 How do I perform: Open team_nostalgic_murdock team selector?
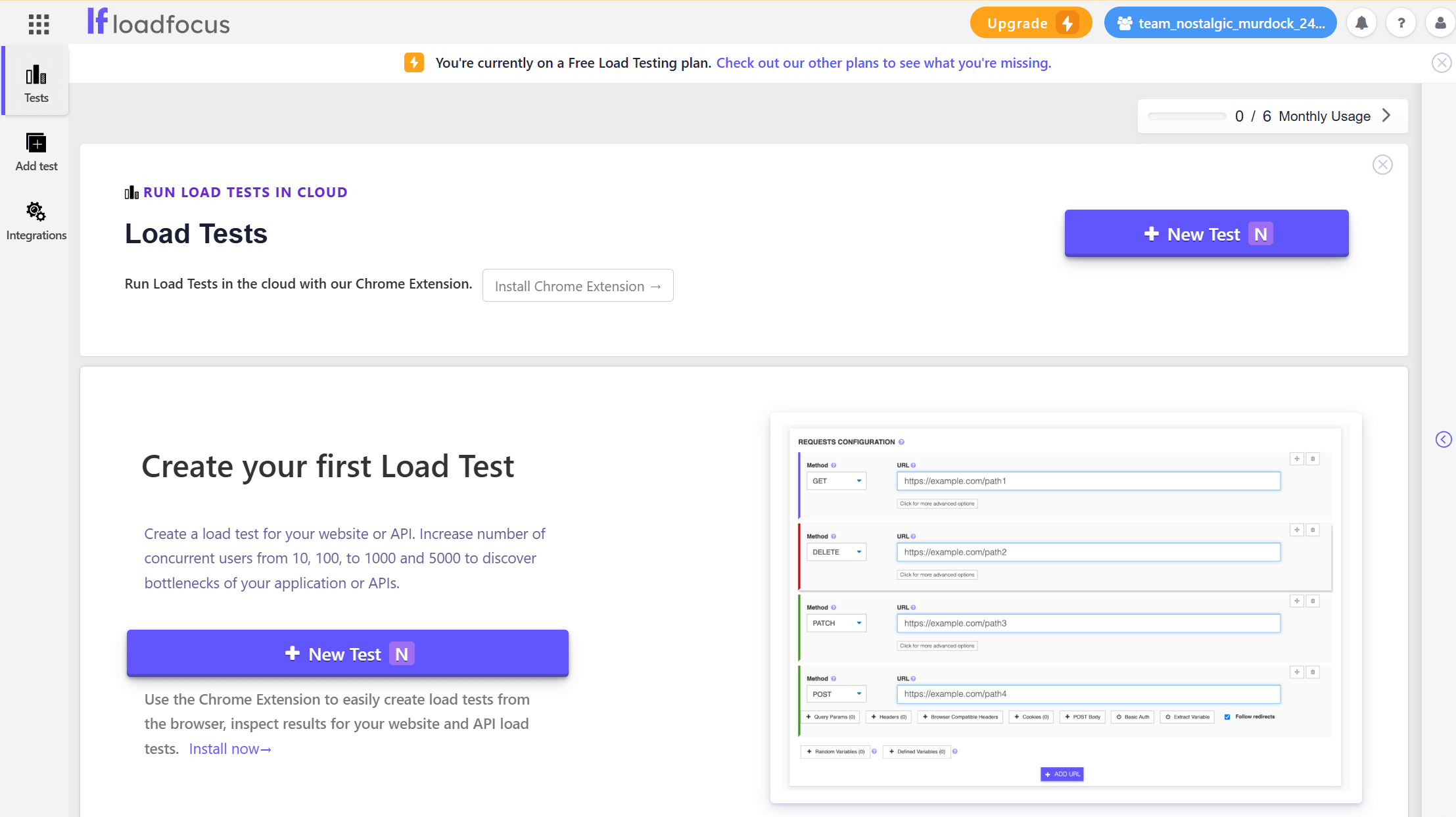click(x=1220, y=24)
